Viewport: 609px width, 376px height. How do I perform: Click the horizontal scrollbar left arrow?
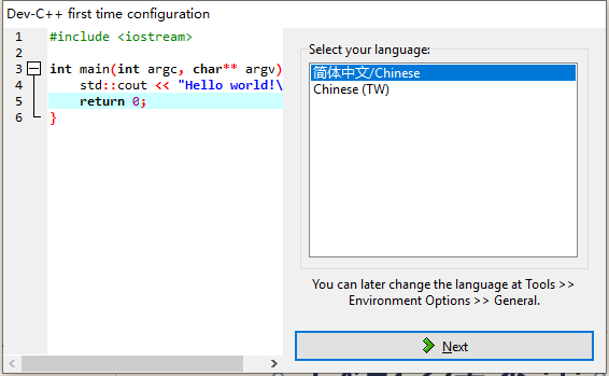click(12, 364)
